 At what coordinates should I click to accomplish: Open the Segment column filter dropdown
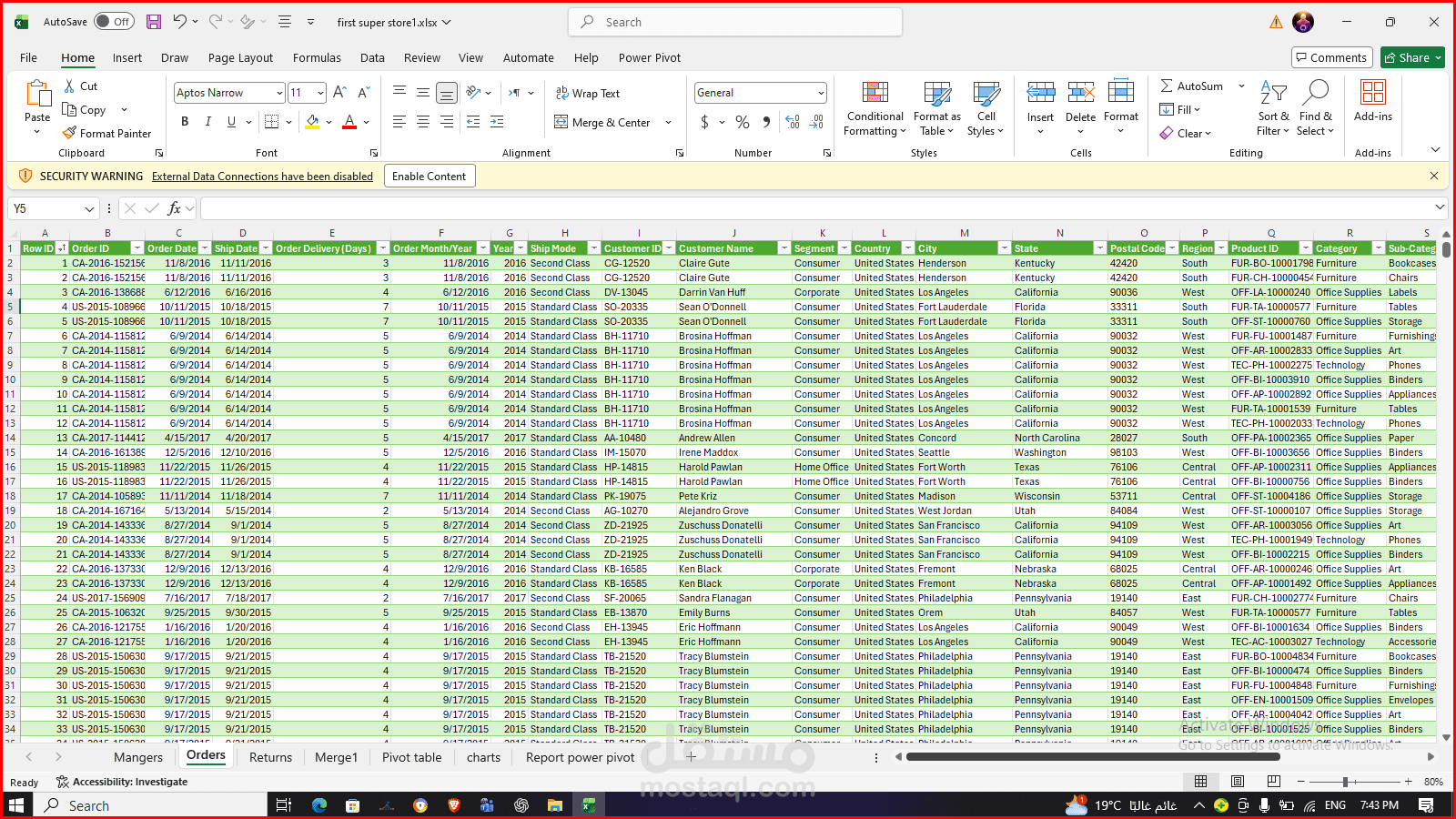point(844,248)
